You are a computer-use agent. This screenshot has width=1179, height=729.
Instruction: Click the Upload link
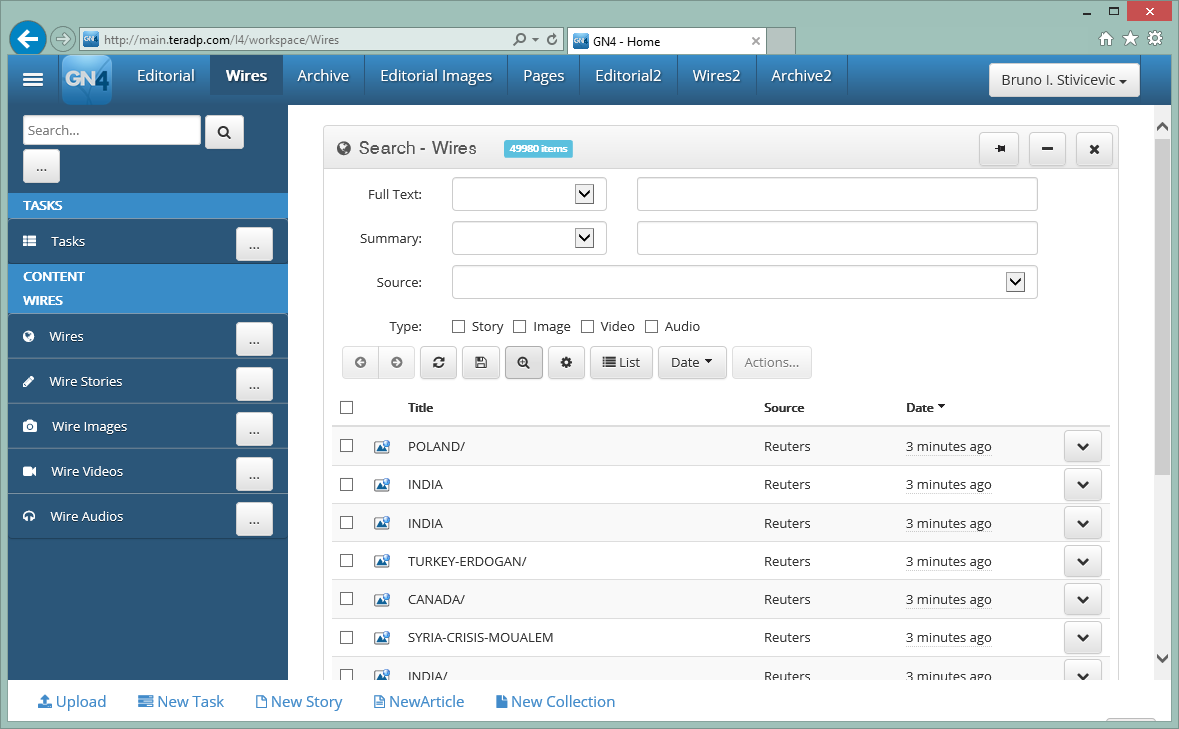(72, 701)
